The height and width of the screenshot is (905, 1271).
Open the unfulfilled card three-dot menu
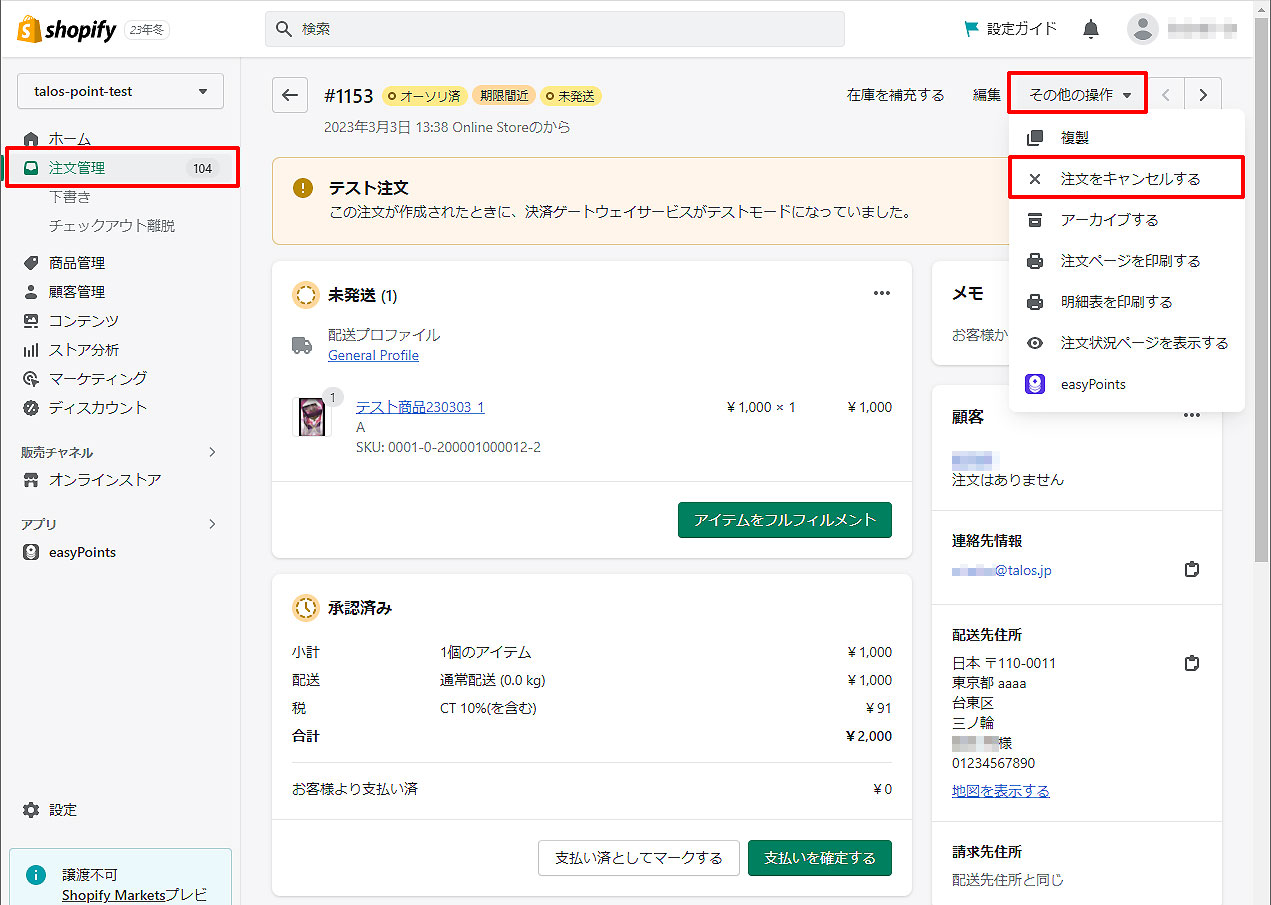point(881,294)
